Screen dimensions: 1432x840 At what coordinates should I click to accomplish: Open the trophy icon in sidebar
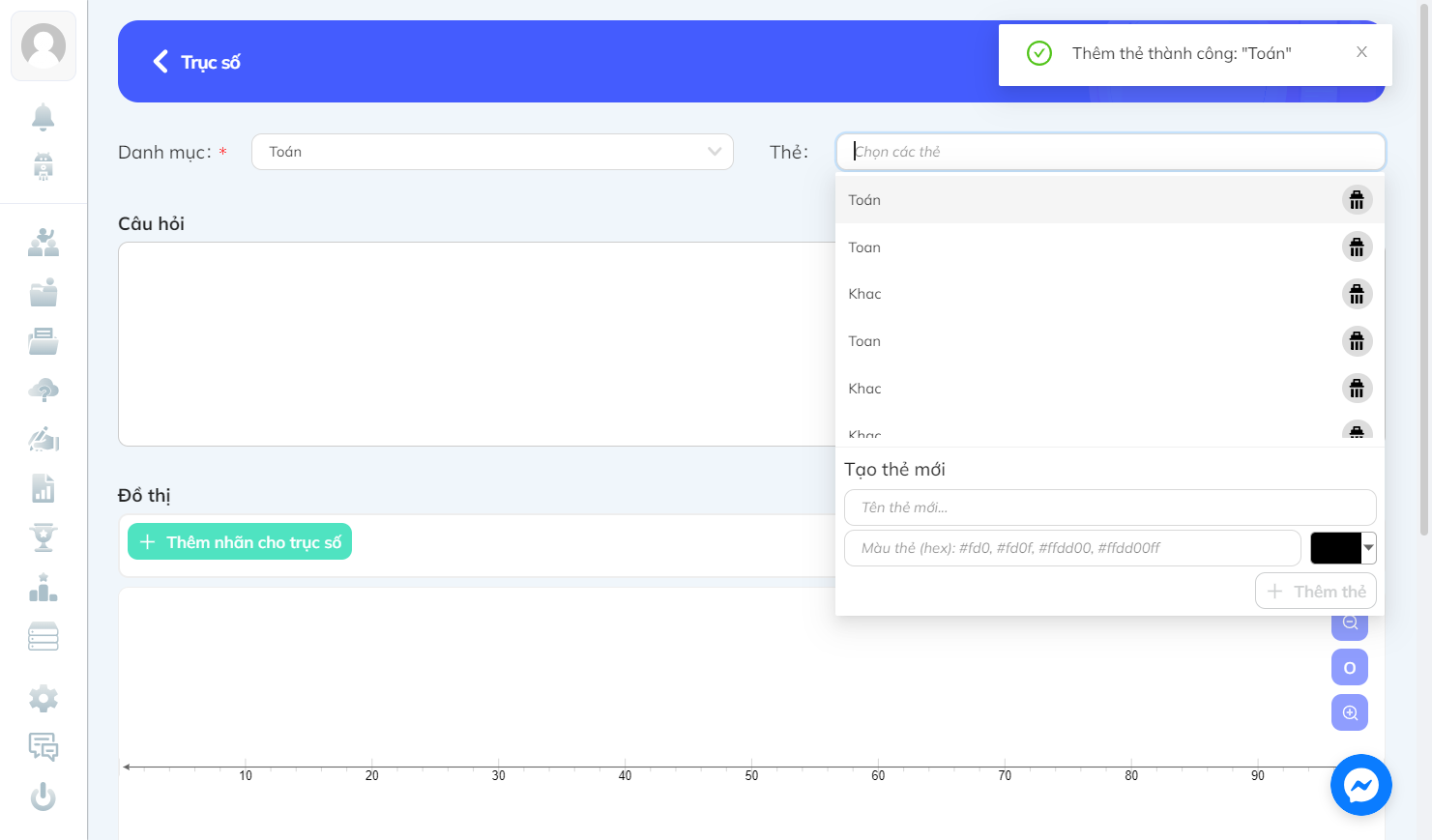[x=44, y=537]
